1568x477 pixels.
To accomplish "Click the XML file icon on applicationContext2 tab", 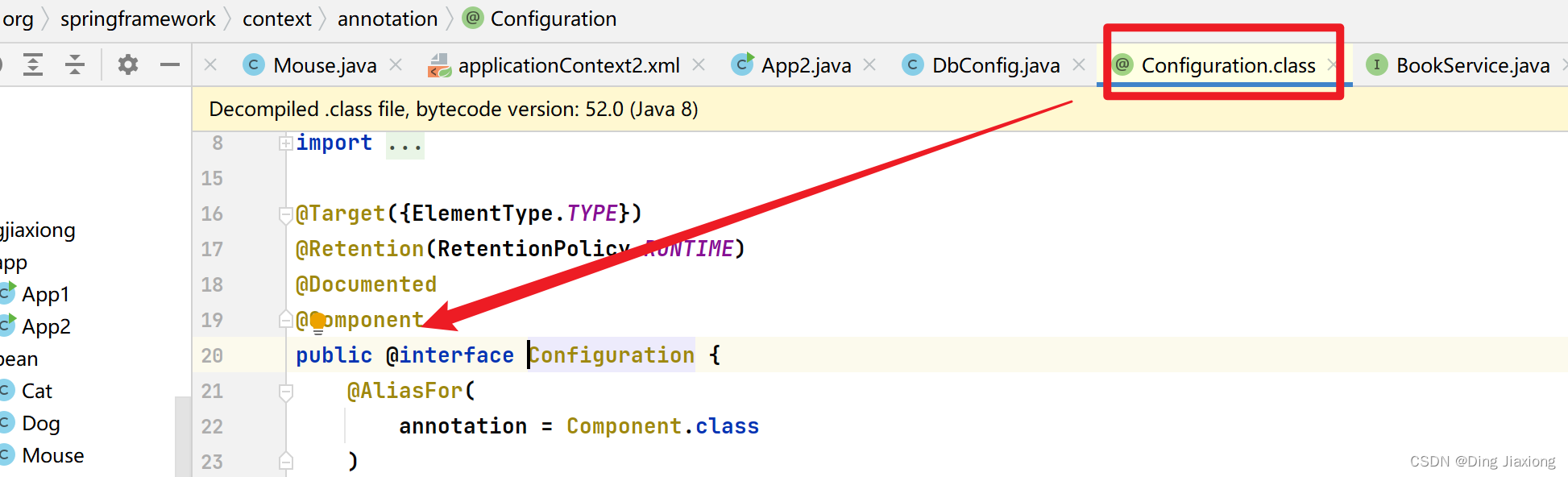I will pos(439,64).
